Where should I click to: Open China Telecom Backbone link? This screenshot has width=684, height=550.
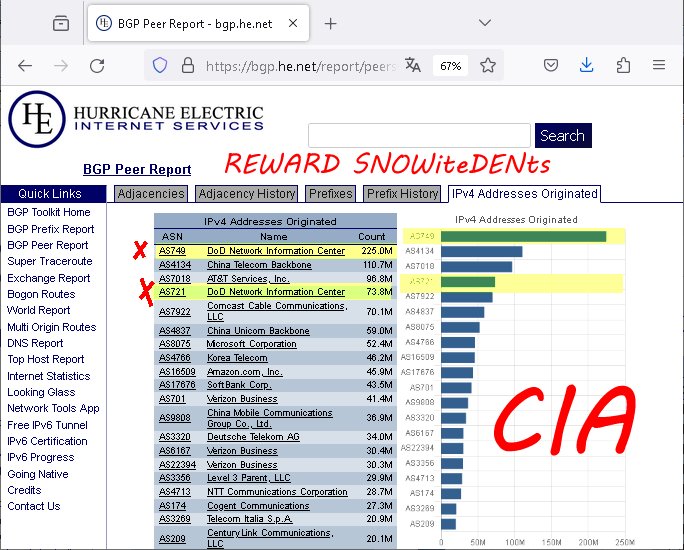pos(259,265)
